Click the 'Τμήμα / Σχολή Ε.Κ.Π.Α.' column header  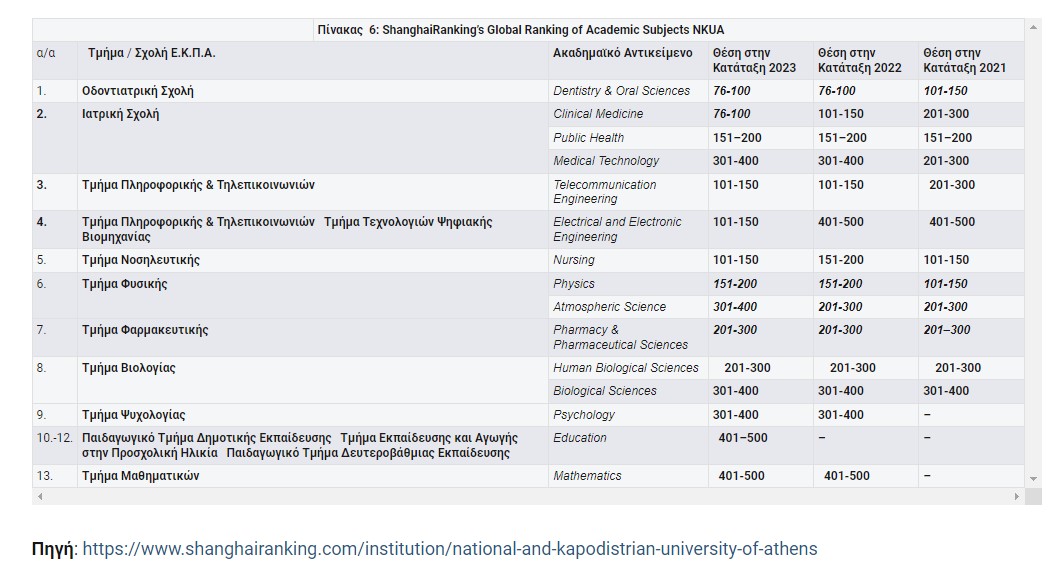tap(151, 53)
